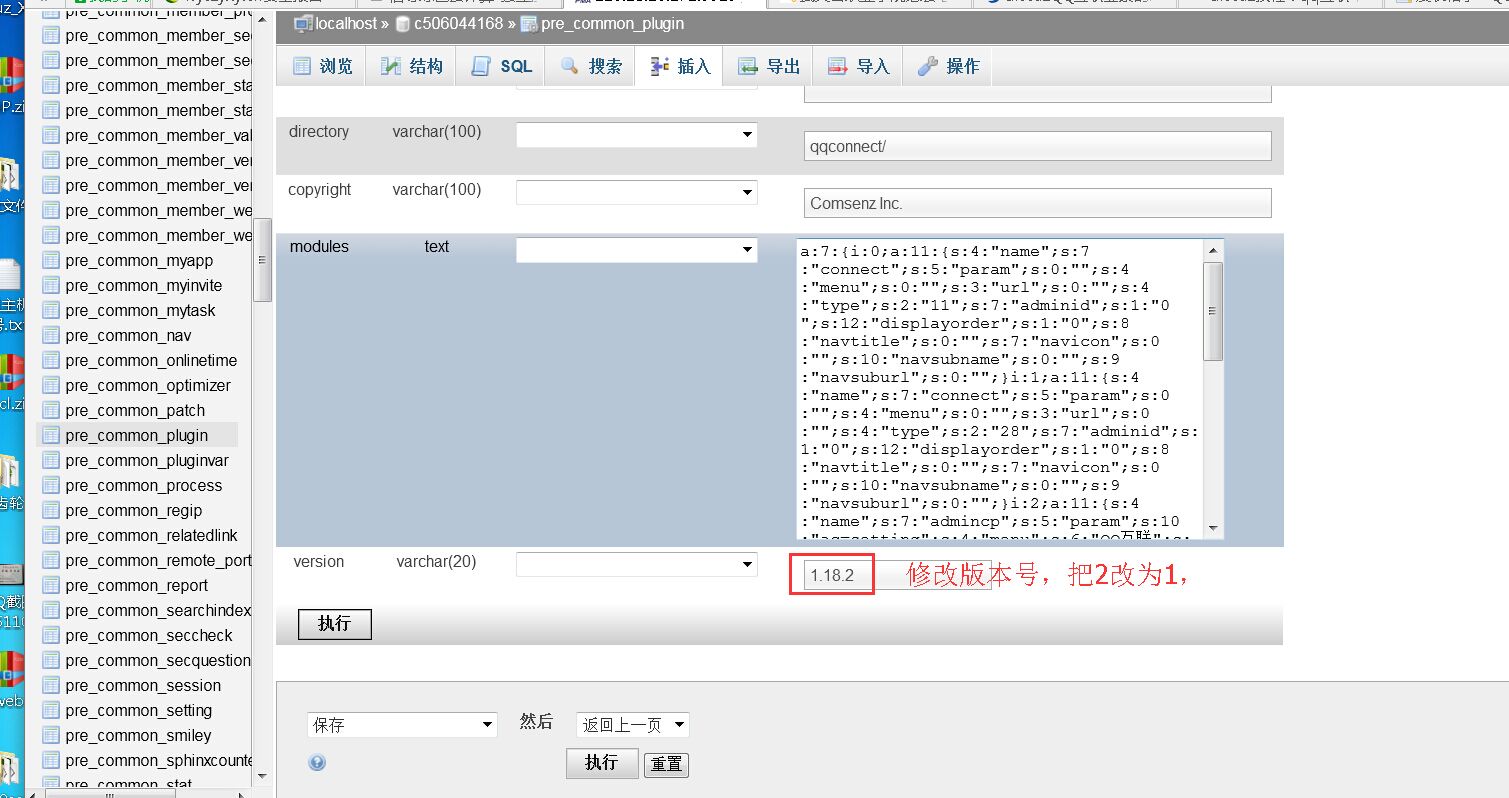Image resolution: width=1509 pixels, height=798 pixels.
Task: Open the 搜索 (Search) function
Action: pos(590,66)
